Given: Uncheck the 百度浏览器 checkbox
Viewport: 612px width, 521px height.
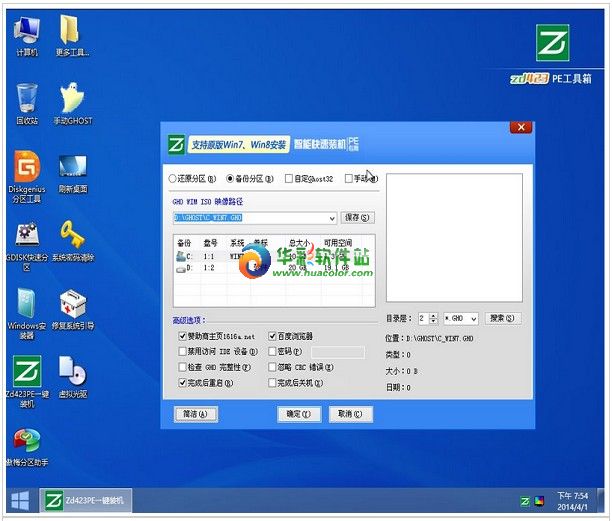Looking at the screenshot, I should coord(272,336).
